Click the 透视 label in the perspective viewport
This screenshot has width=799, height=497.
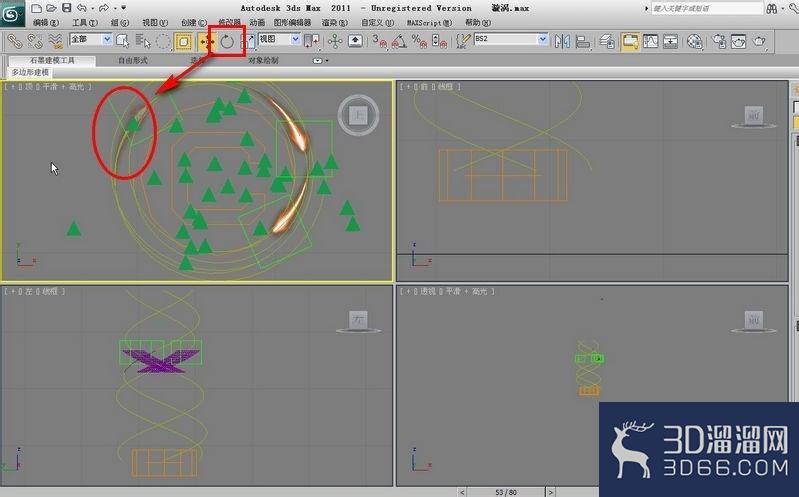pos(428,292)
